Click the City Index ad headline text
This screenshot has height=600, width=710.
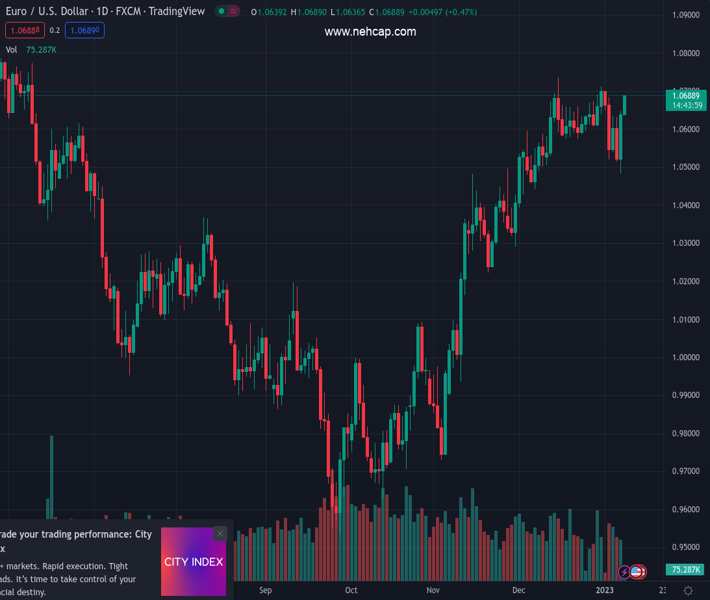75,541
